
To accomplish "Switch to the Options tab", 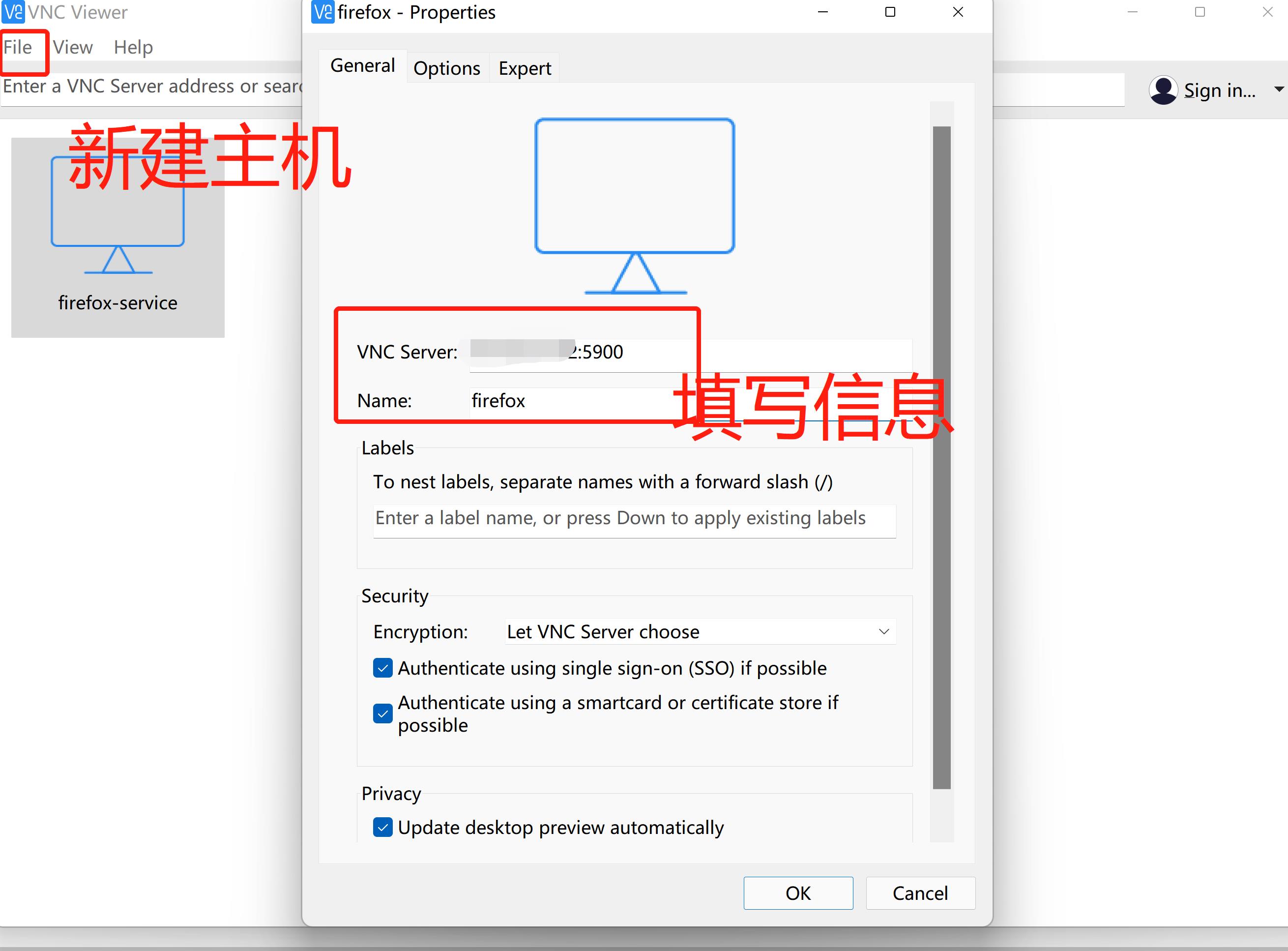I will click(447, 68).
